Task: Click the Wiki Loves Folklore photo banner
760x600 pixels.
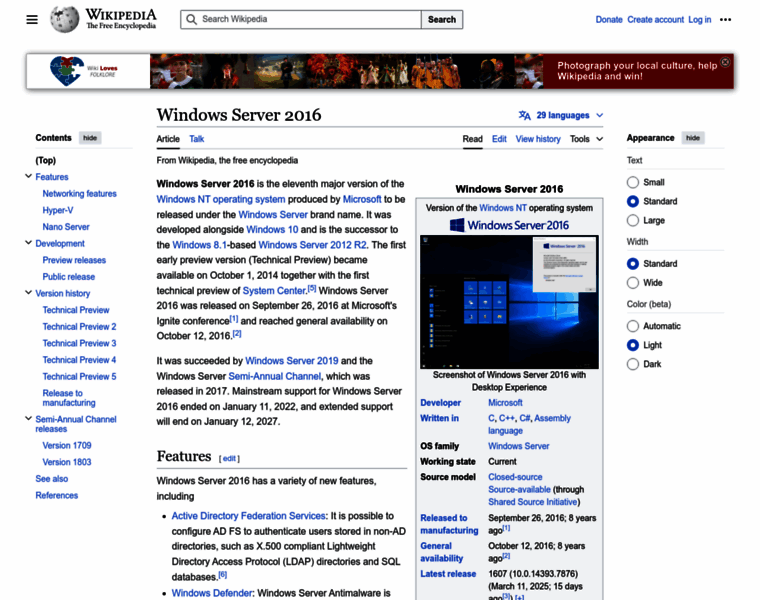Action: point(346,71)
